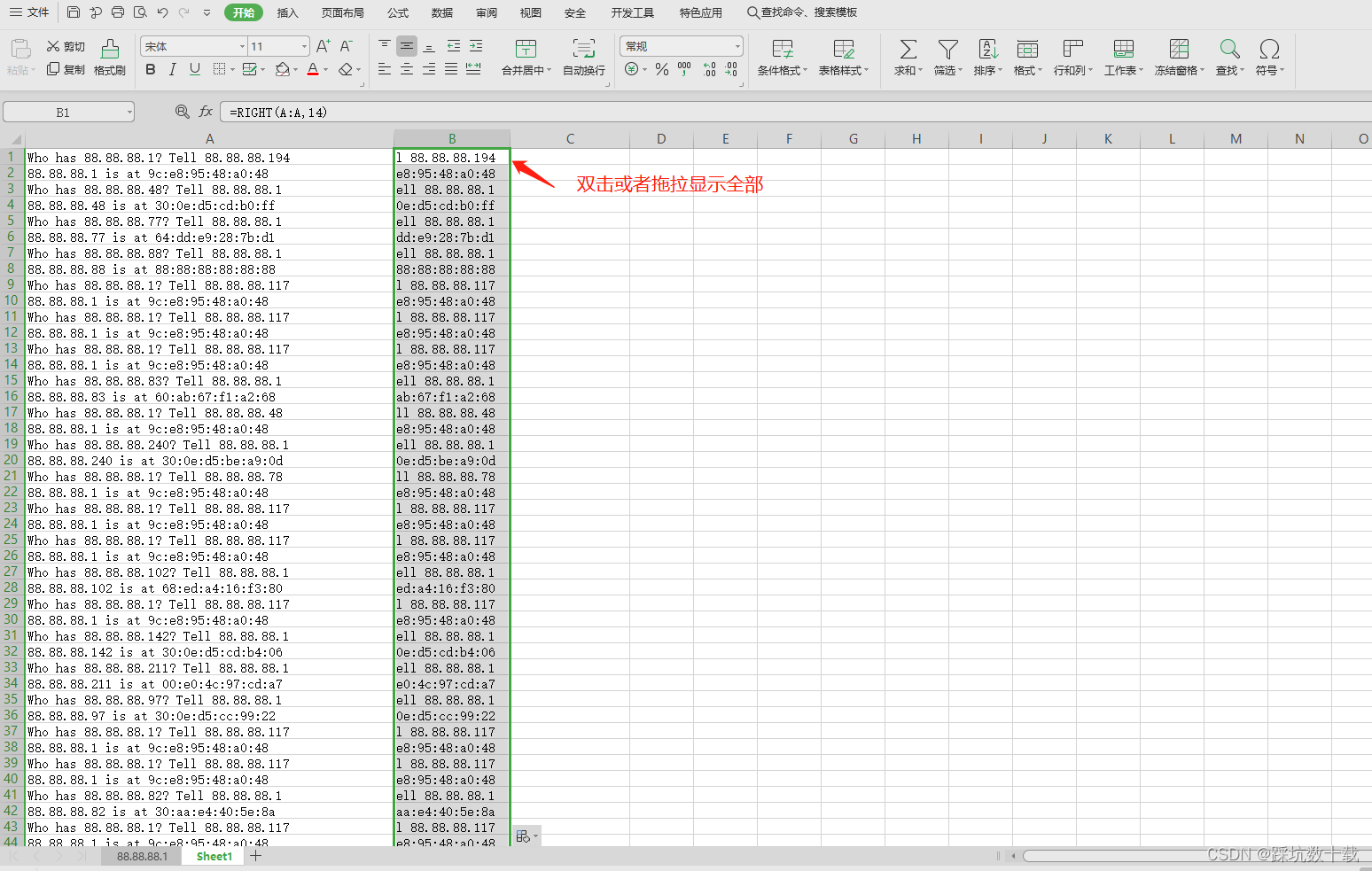Switch to the 视图 (View) tab
The image size is (1372, 871).
click(531, 12)
